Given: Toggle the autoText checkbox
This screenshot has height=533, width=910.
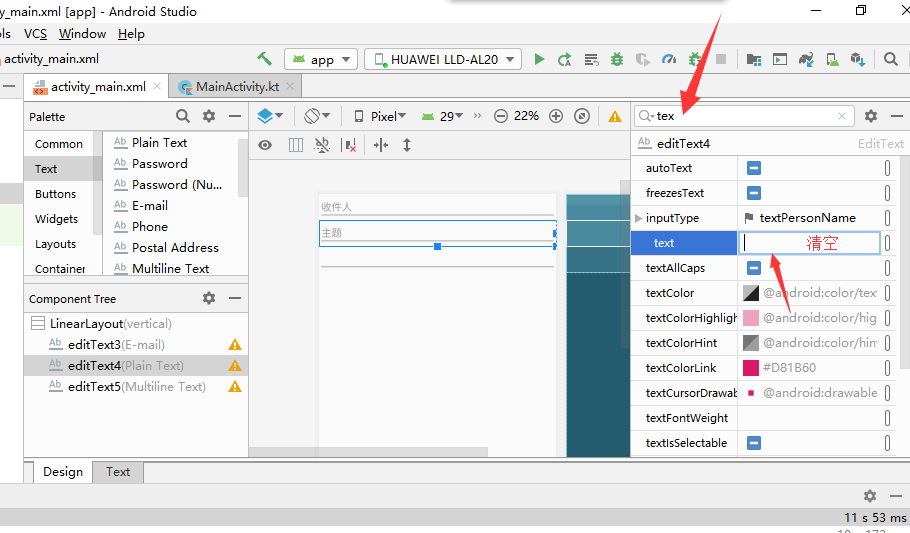Looking at the screenshot, I should 753,168.
